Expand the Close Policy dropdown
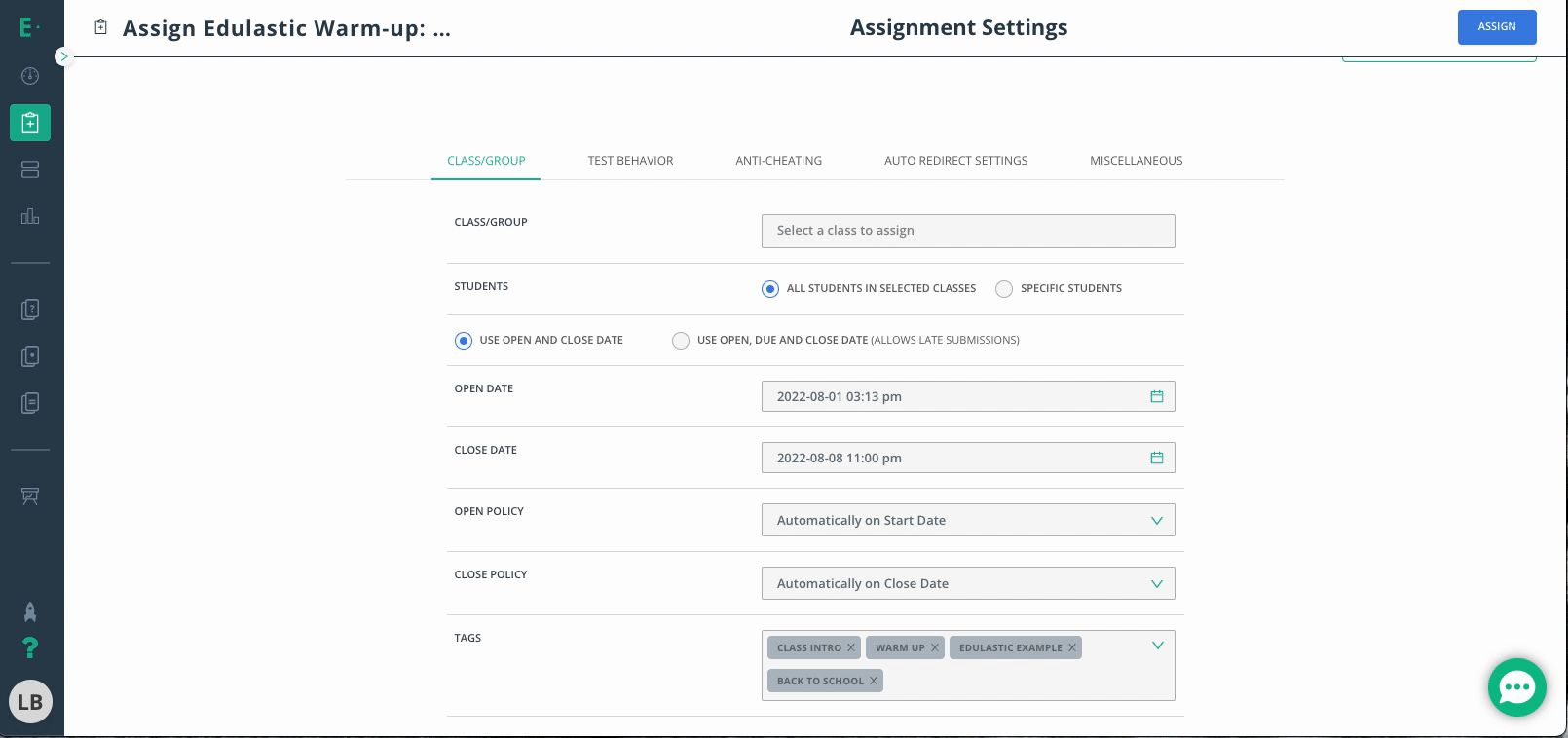This screenshot has height=738, width=1568. pos(968,583)
